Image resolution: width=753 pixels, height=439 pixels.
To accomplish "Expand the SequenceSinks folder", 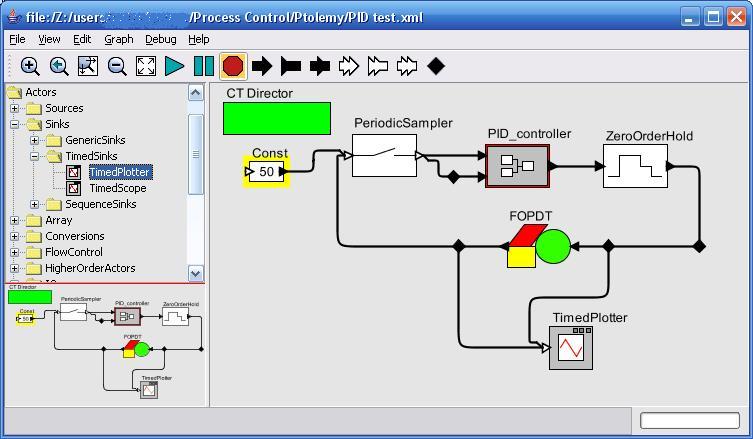I will tap(35, 204).
